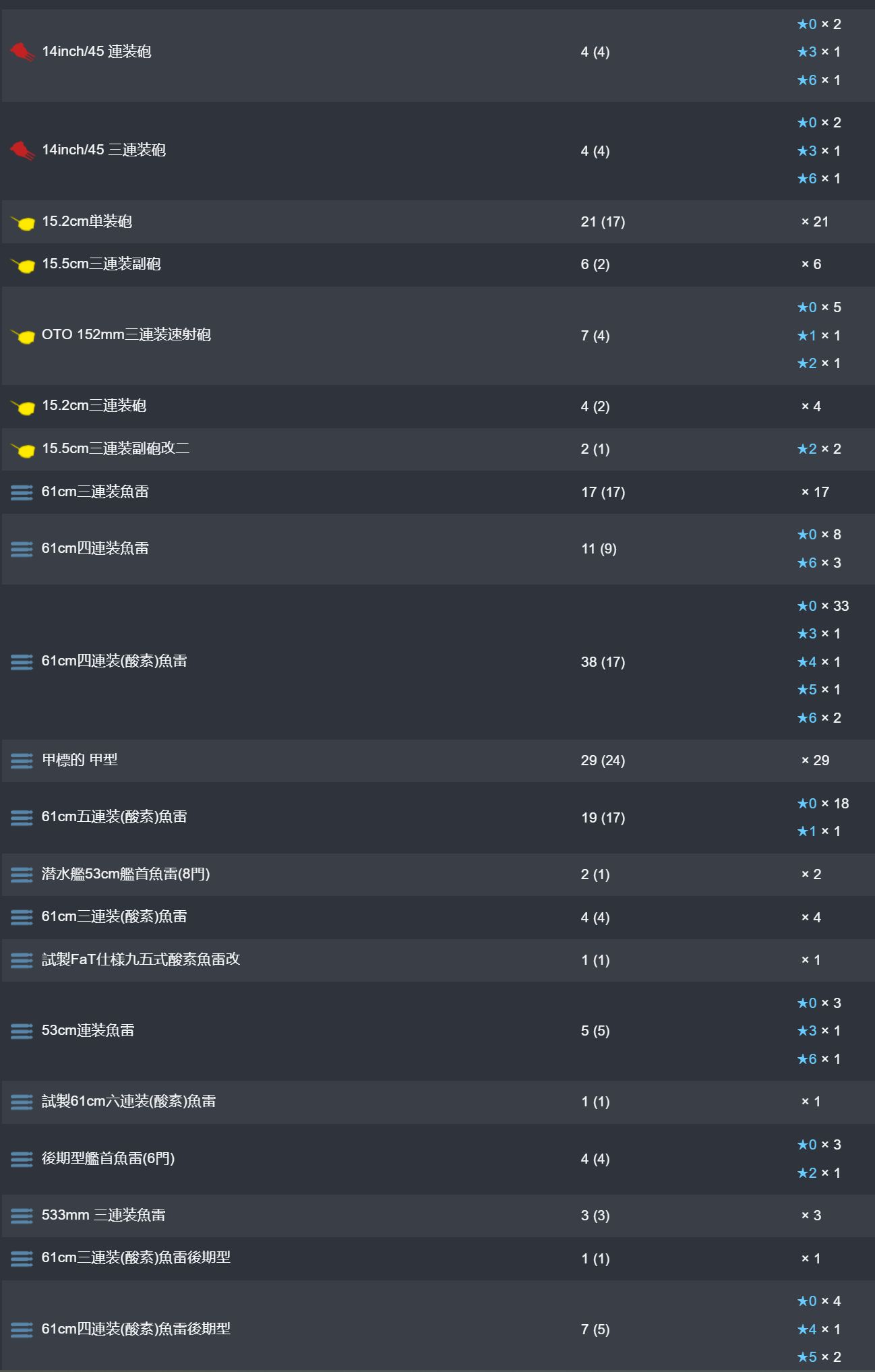Image resolution: width=875 pixels, height=1372 pixels.
Task: Click the torpedo icon beside 533mm 三連装魚雷
Action: 22,1216
